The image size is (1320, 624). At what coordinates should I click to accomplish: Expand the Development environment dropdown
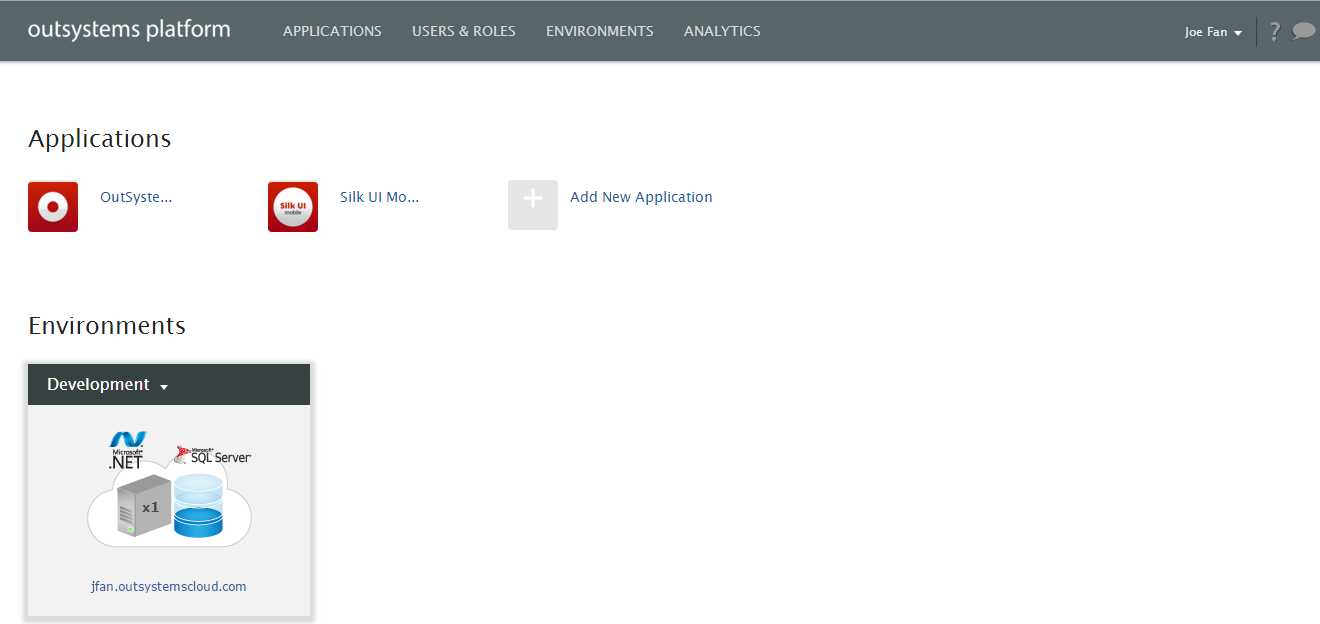(107, 385)
